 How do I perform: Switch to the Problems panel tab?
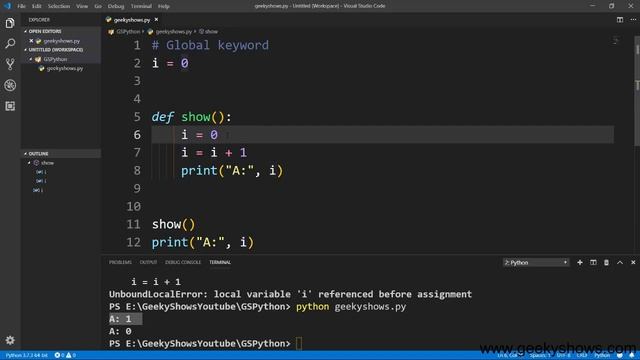pos(120,262)
